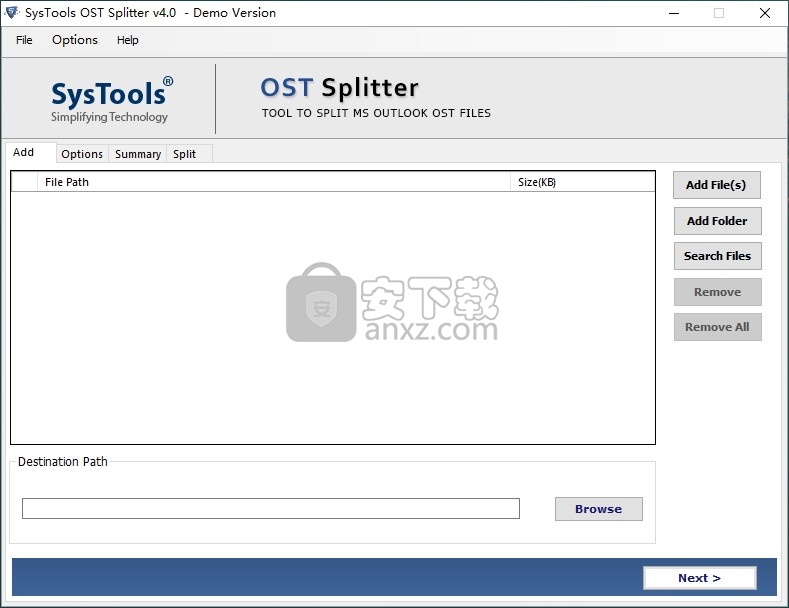Viewport: 789px width, 608px height.
Task: Click the Size(KB) column header
Action: 583,182
